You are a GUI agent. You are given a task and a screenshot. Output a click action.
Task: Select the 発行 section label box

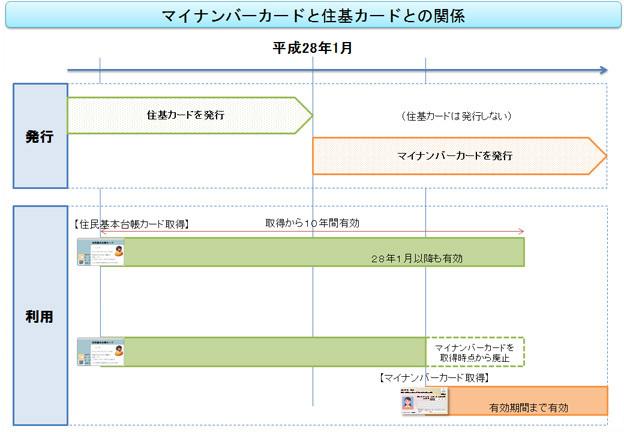click(40, 136)
